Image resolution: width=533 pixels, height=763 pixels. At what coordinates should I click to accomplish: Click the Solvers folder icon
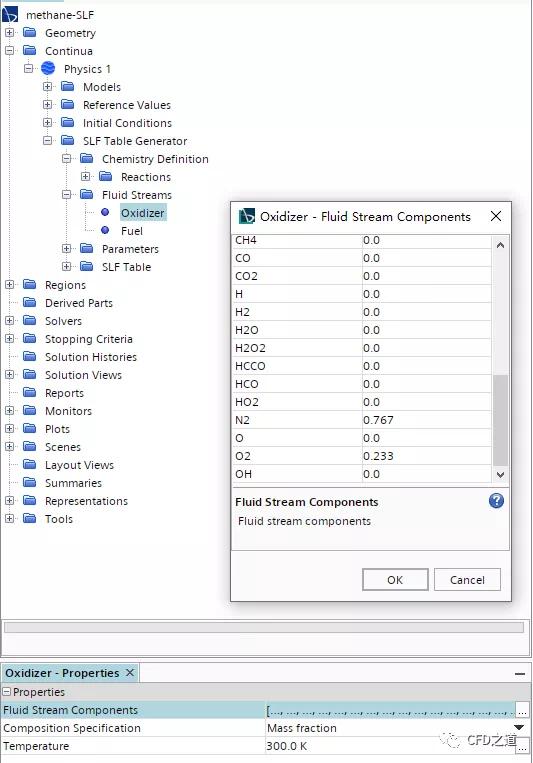30,321
